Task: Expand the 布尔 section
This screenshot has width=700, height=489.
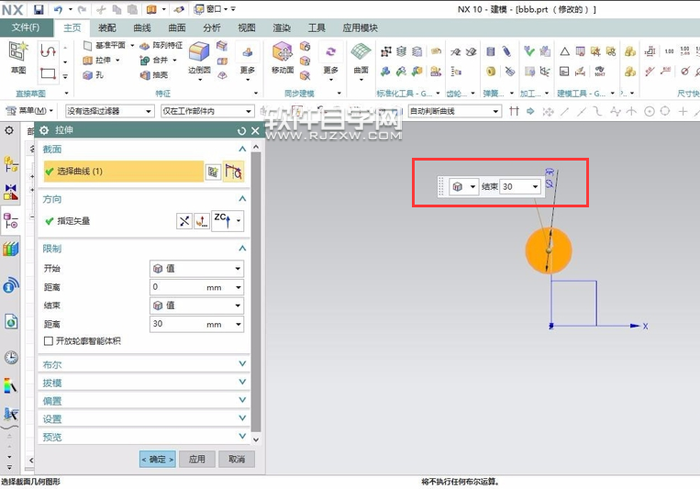Action: coord(144,365)
